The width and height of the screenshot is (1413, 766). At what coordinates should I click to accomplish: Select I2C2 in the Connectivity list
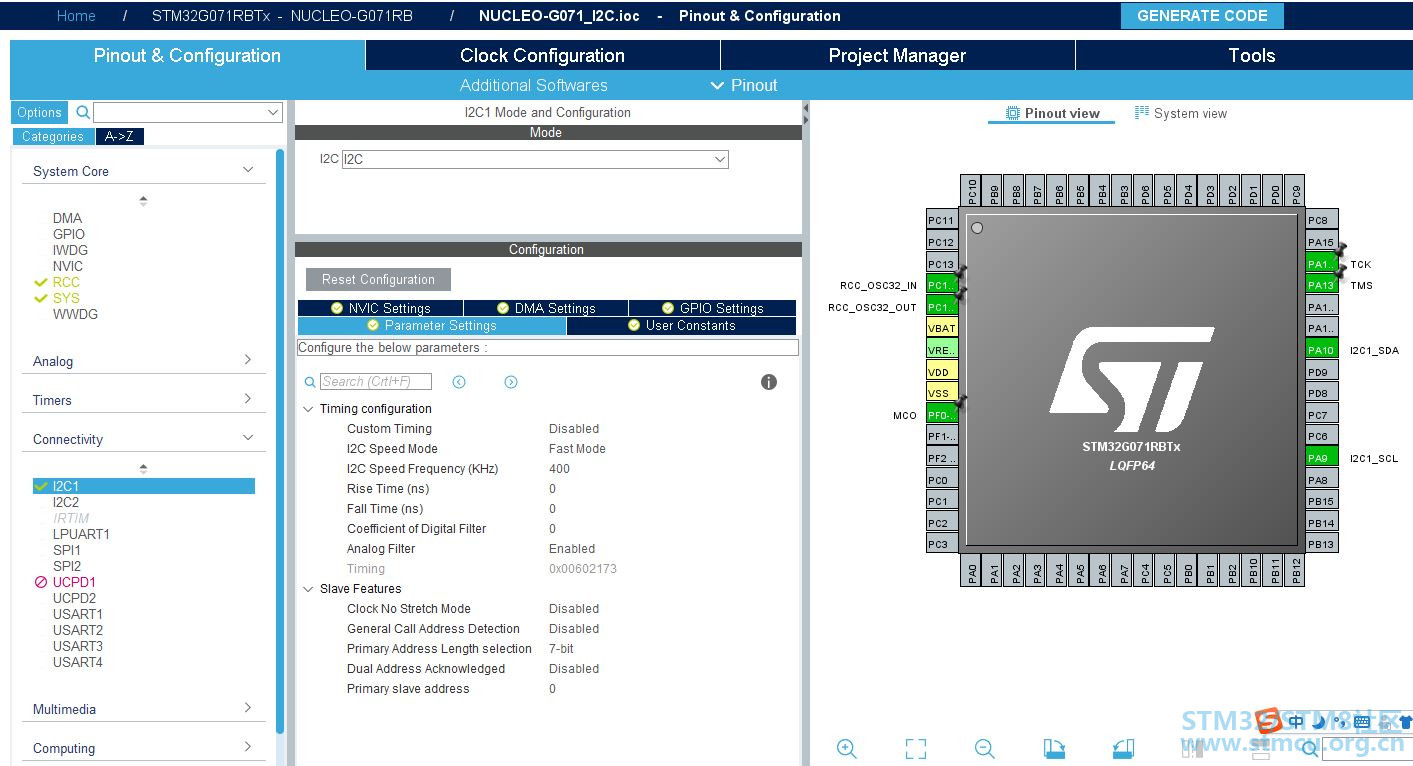[x=66, y=502]
